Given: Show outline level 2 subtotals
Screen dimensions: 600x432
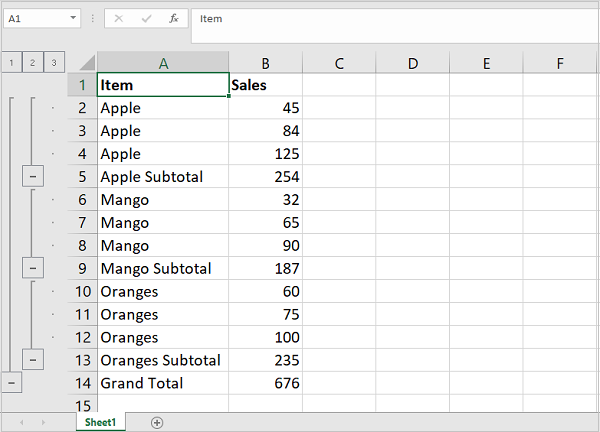Looking at the screenshot, I should 32,63.
